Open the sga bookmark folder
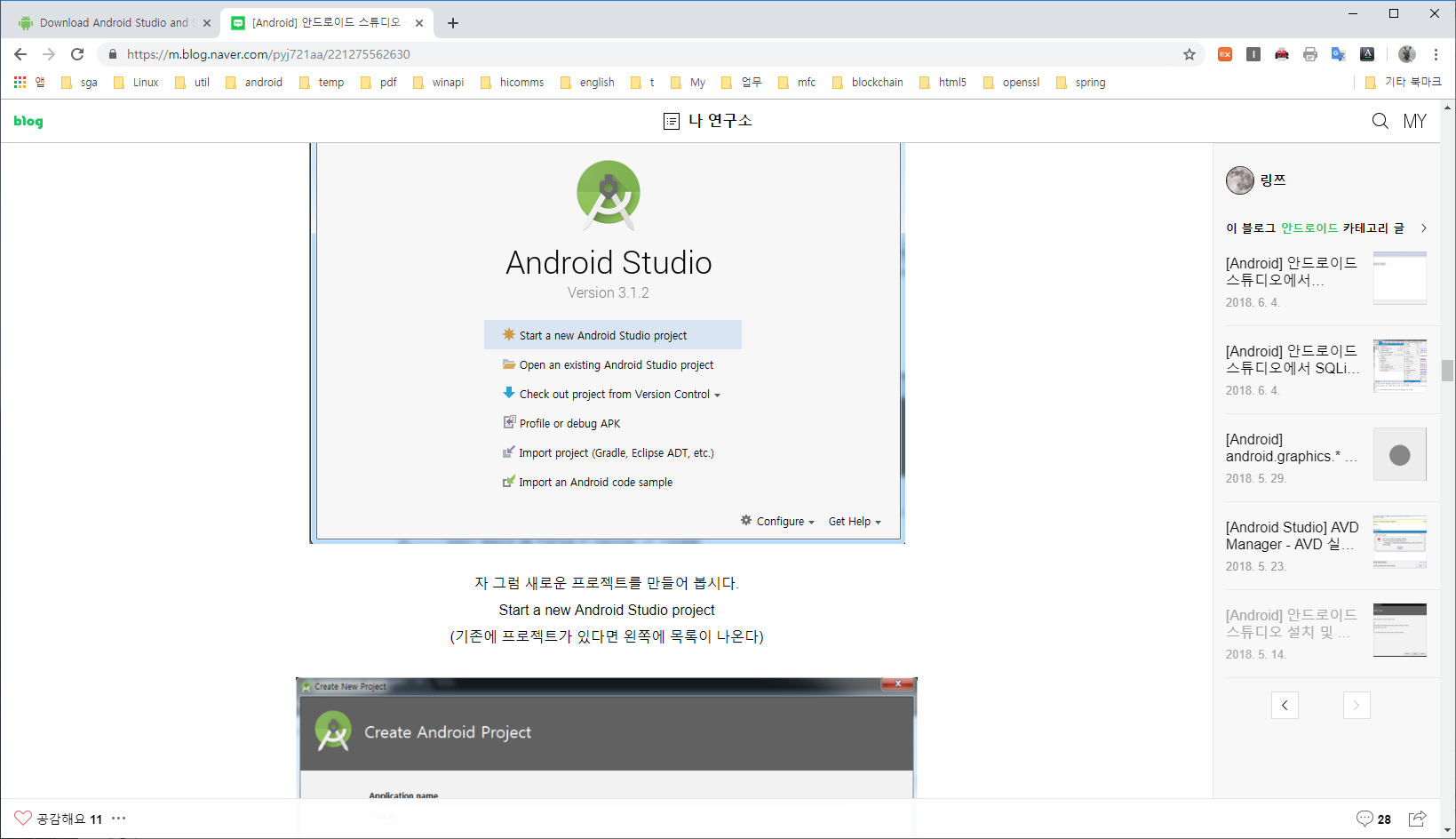 pyautogui.click(x=79, y=82)
